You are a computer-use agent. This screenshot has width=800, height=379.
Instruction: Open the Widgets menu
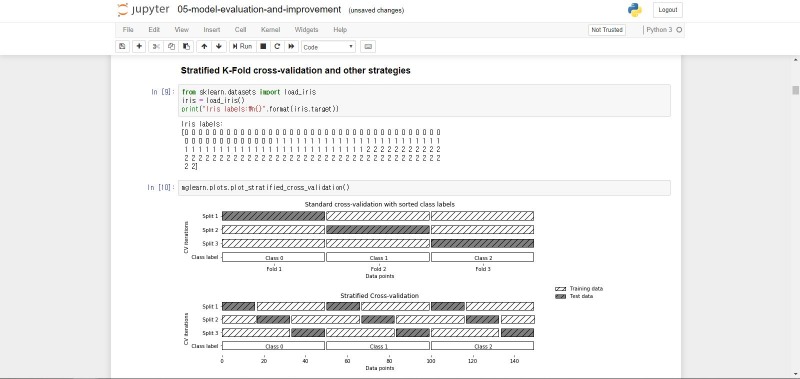pyautogui.click(x=307, y=30)
